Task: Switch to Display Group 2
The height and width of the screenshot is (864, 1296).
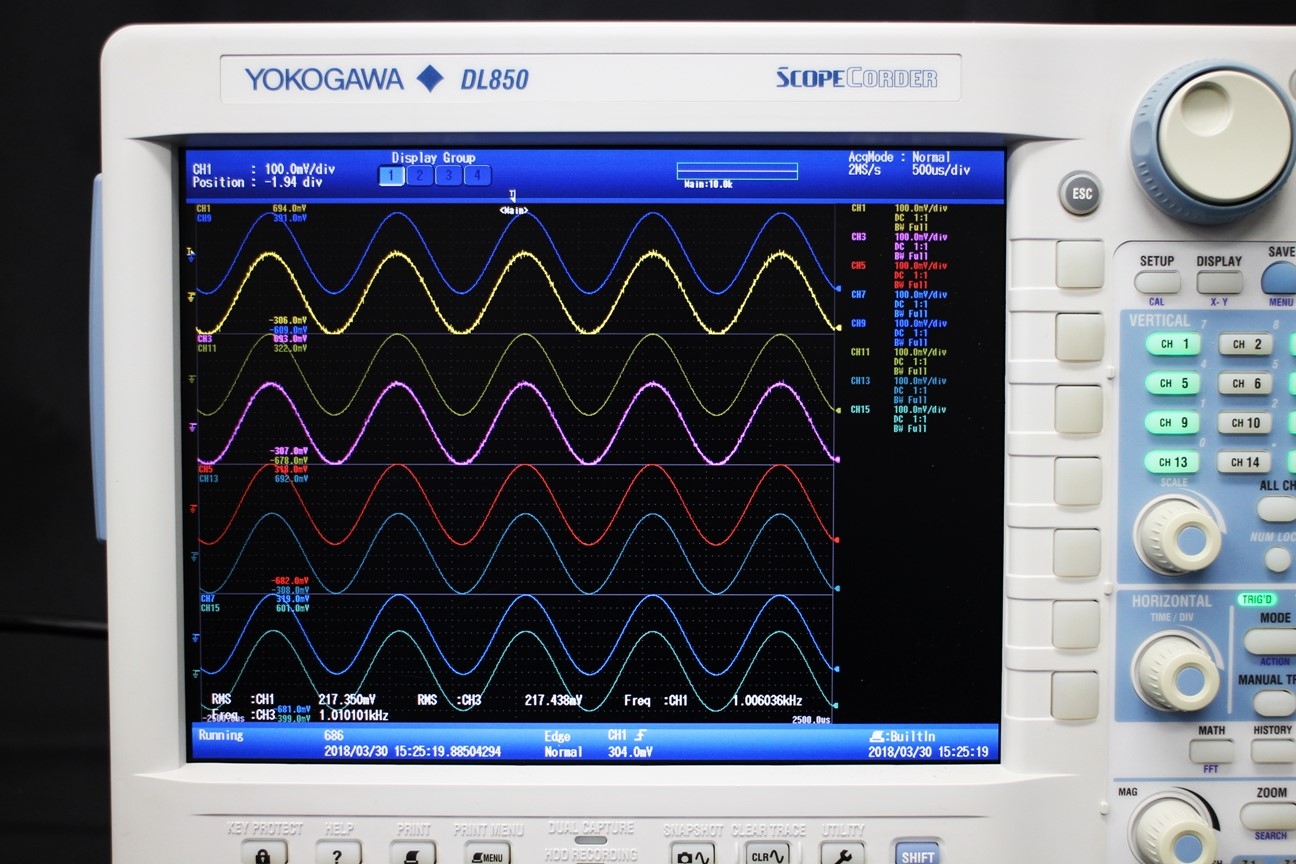Action: click(420, 176)
